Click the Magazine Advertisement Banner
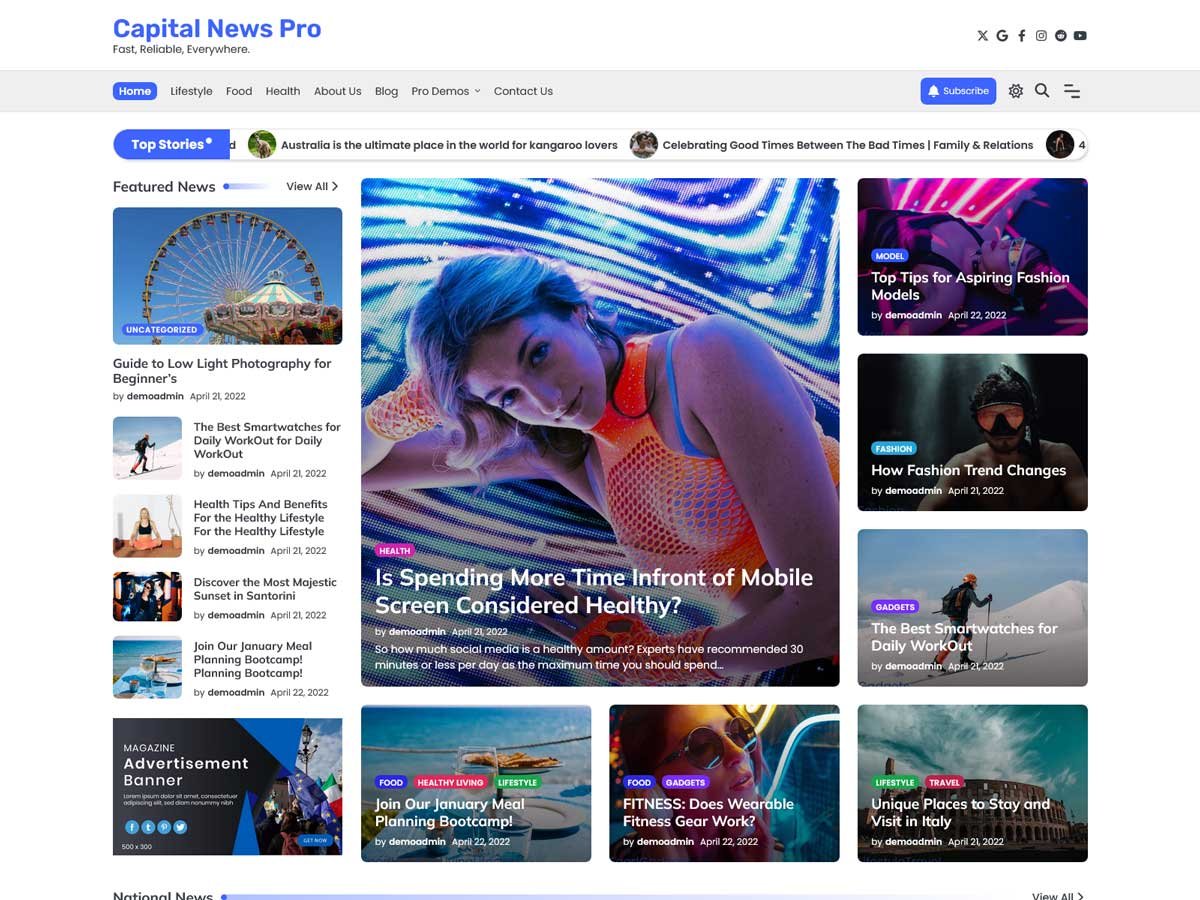 point(227,786)
